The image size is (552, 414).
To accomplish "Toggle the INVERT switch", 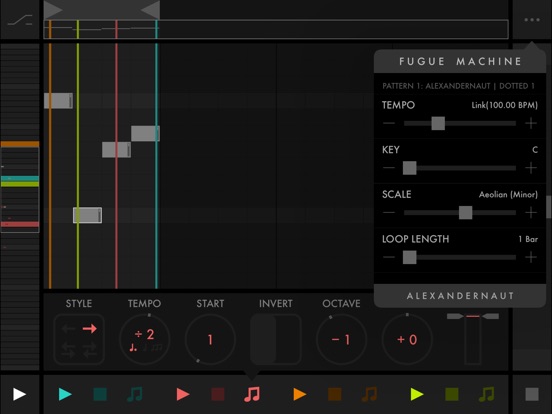I will tap(276, 339).
